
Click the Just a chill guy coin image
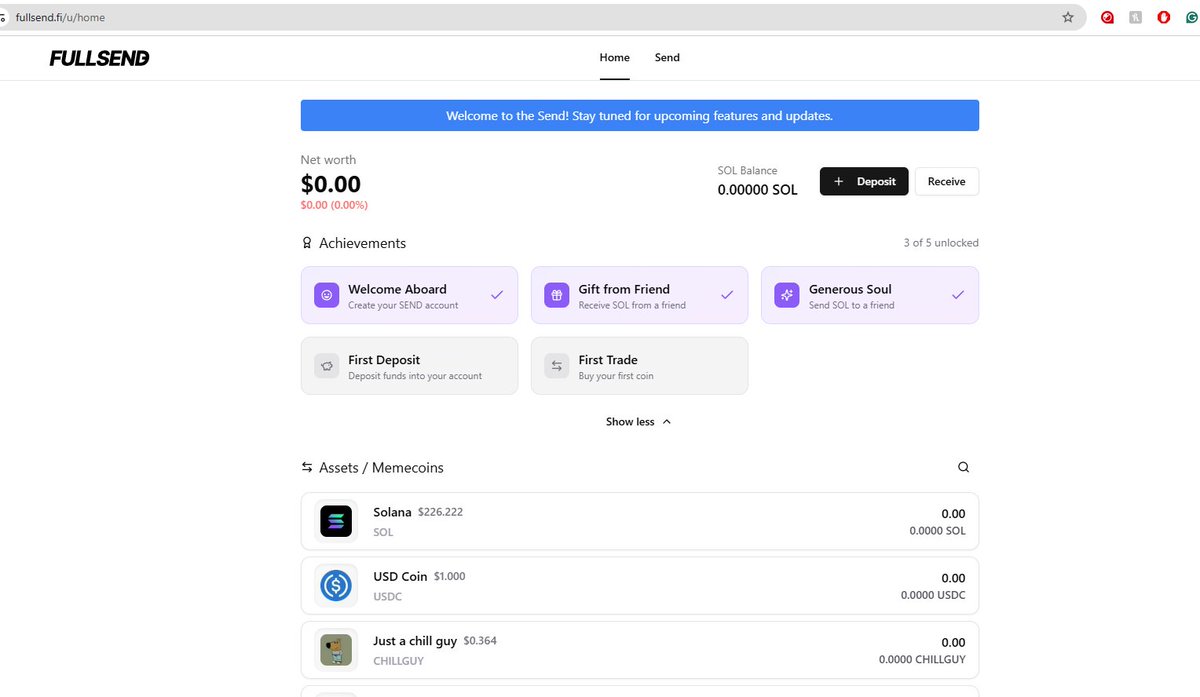coord(336,650)
